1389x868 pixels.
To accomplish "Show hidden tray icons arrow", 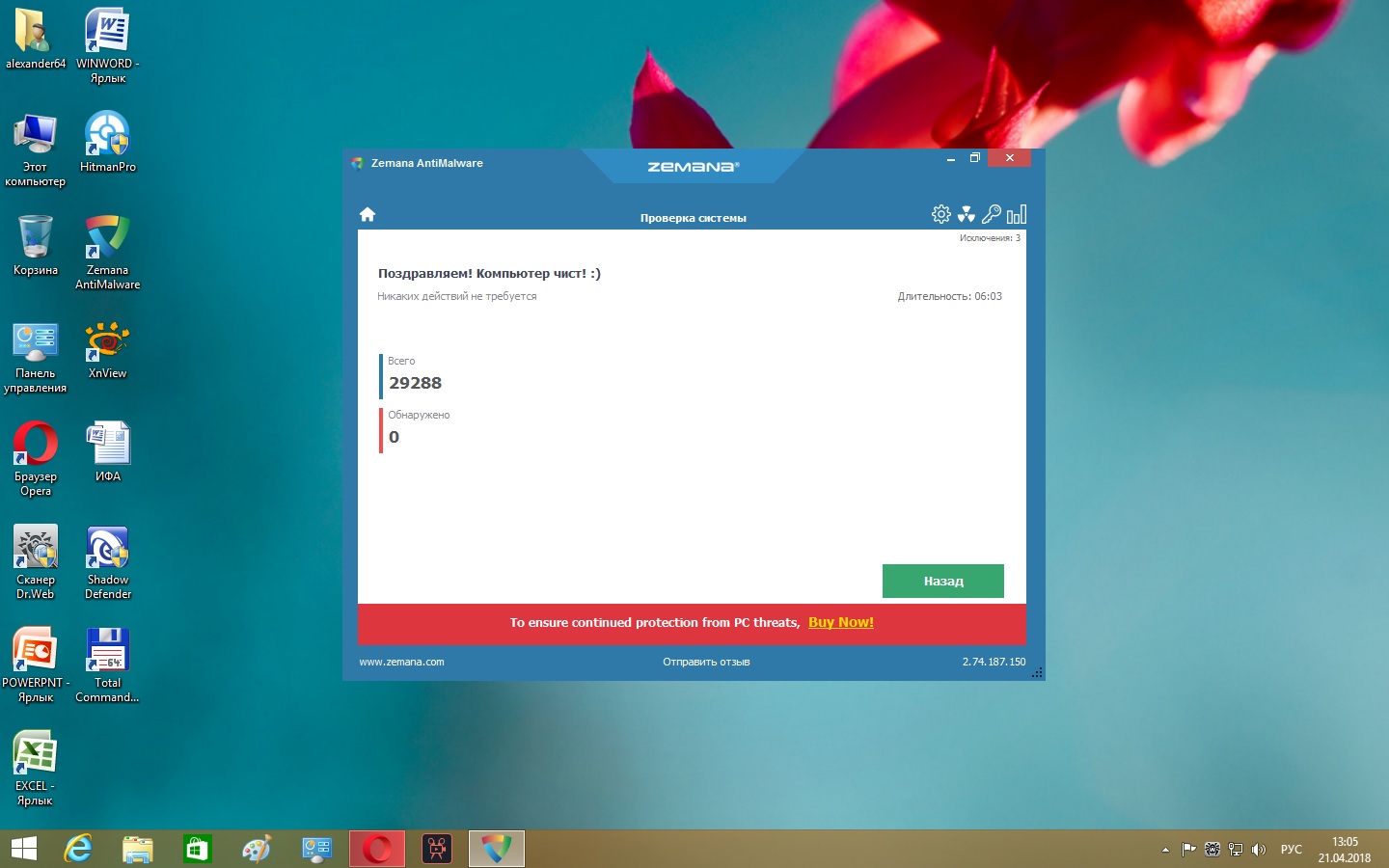I will click(1165, 850).
